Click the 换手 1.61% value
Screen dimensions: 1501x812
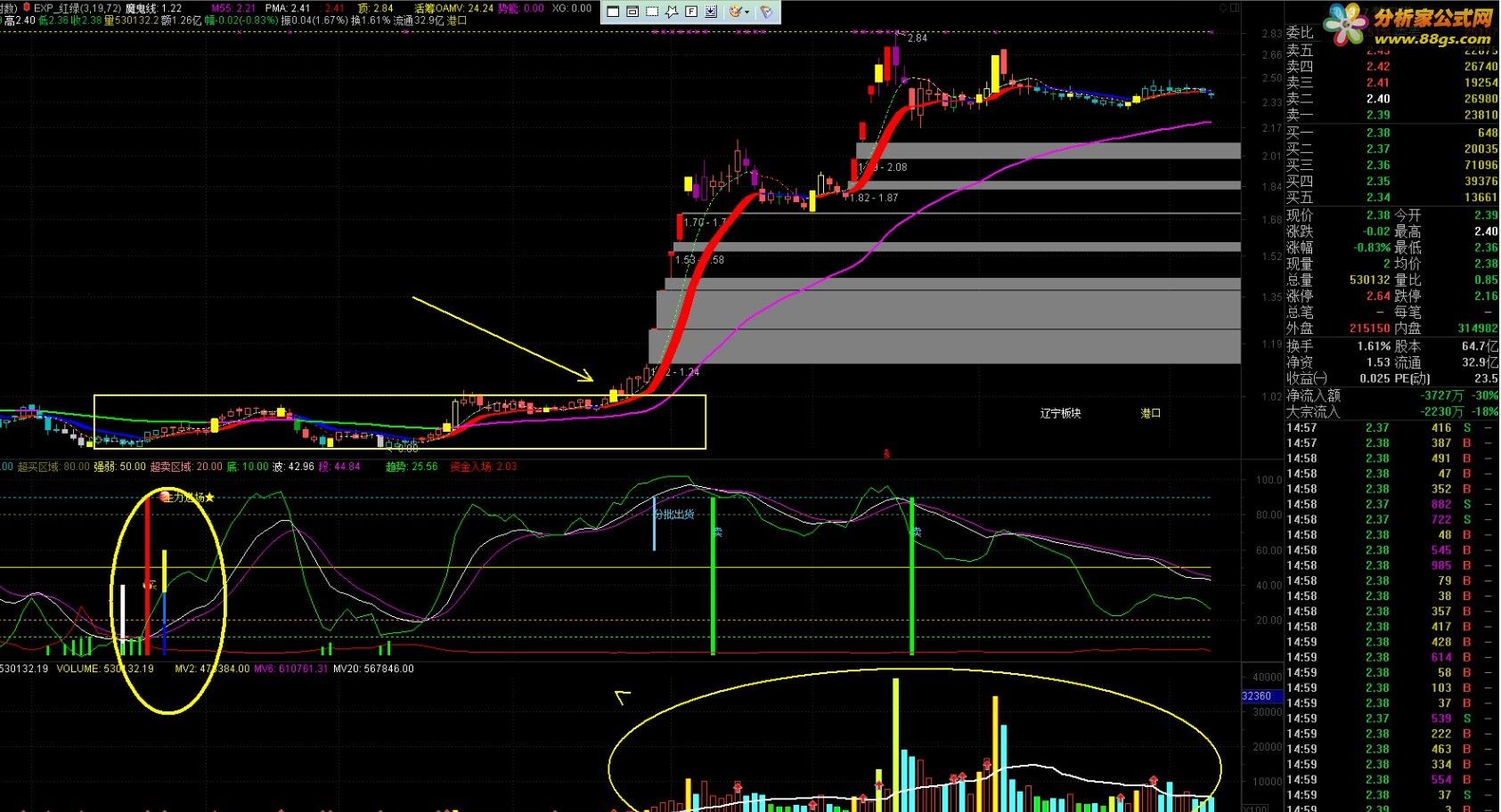pyautogui.click(x=1375, y=345)
